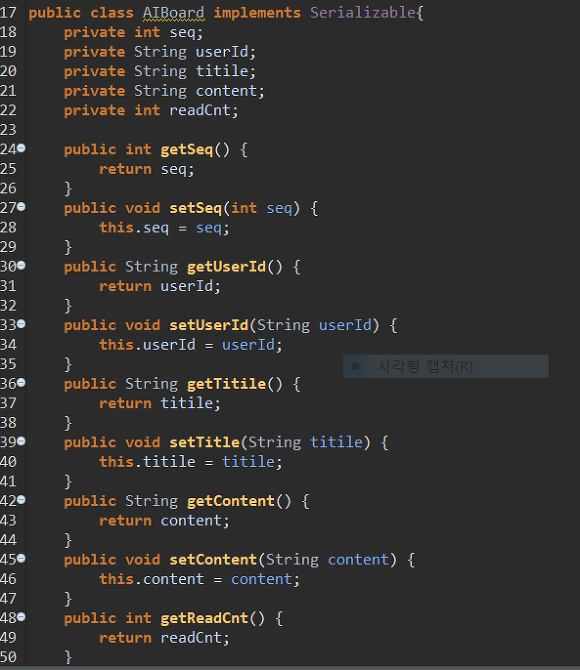
Task: Click 'return titile;' on line 37
Action: coord(160,403)
